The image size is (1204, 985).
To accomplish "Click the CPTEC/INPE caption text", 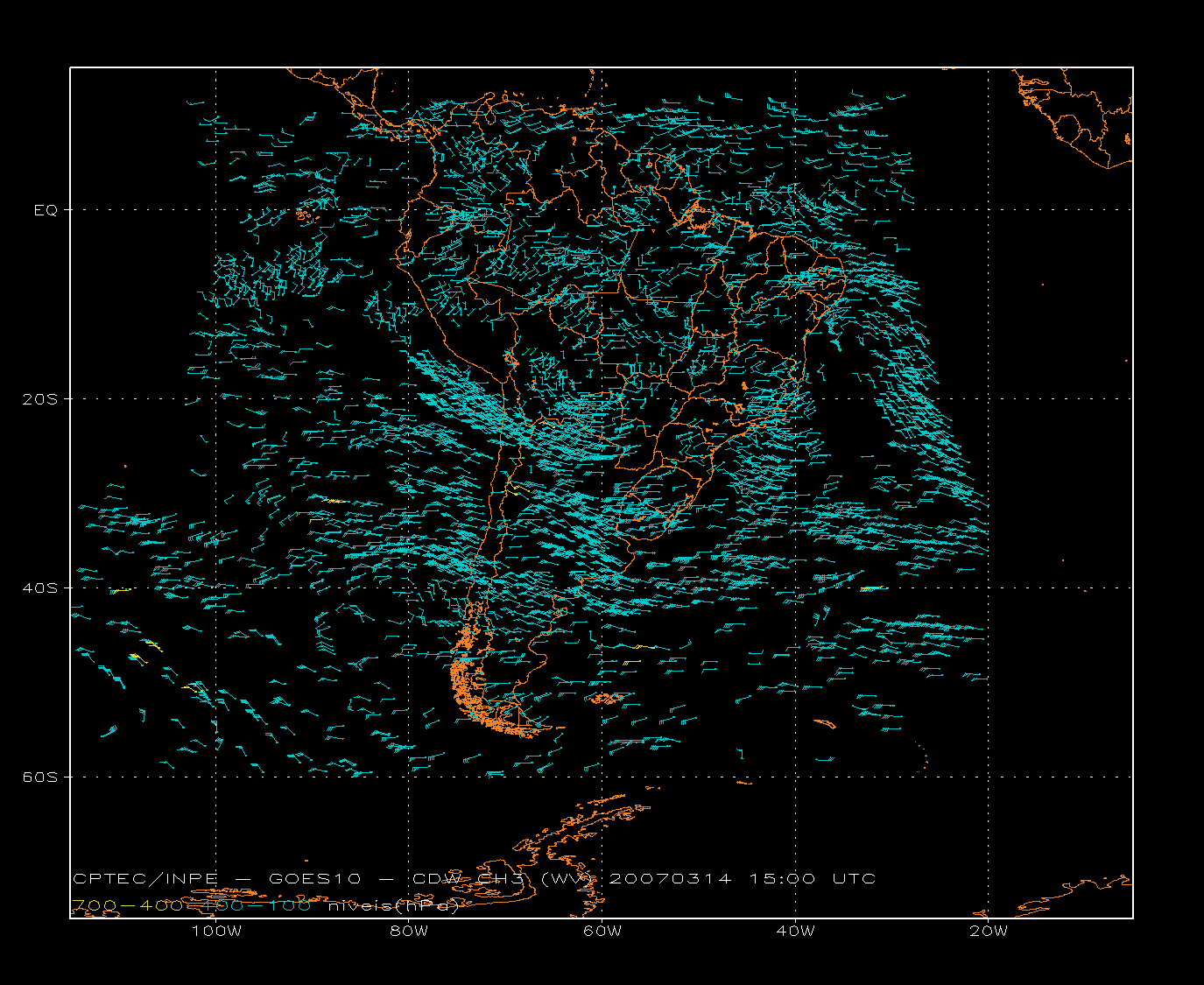I will (145, 878).
